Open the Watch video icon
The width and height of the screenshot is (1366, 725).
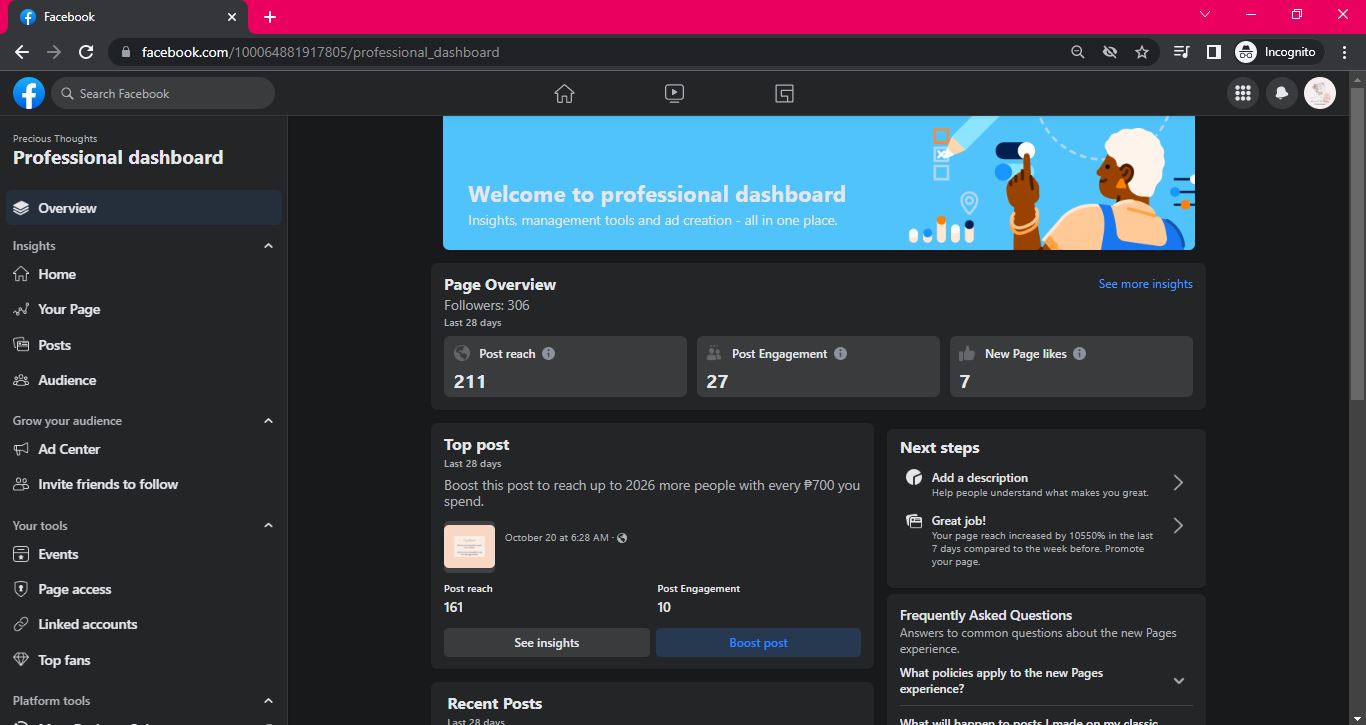point(674,93)
